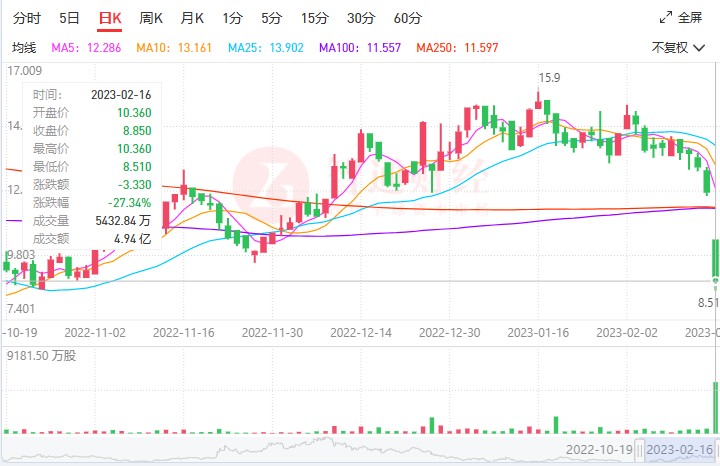Click the 涨跌幅 value -27.34%
This screenshot has height=466, width=720.
129,202
